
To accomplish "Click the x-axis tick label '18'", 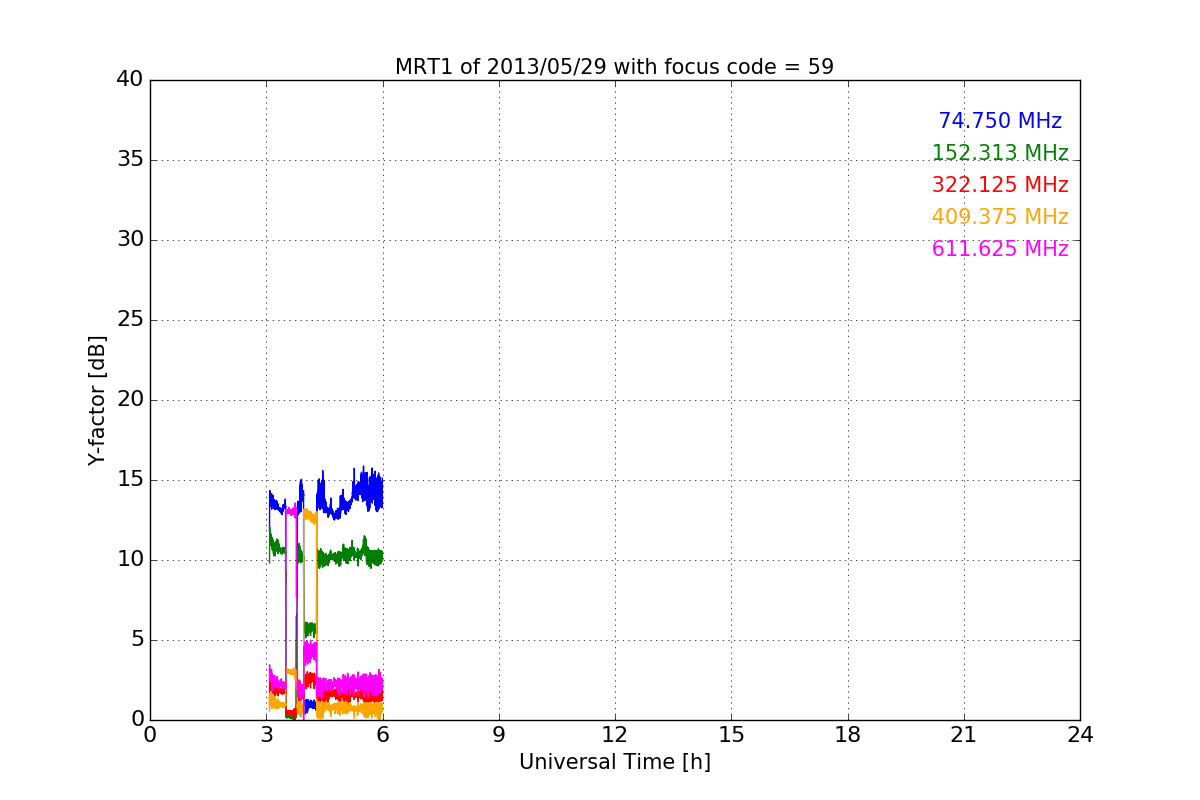I will coord(848,735).
